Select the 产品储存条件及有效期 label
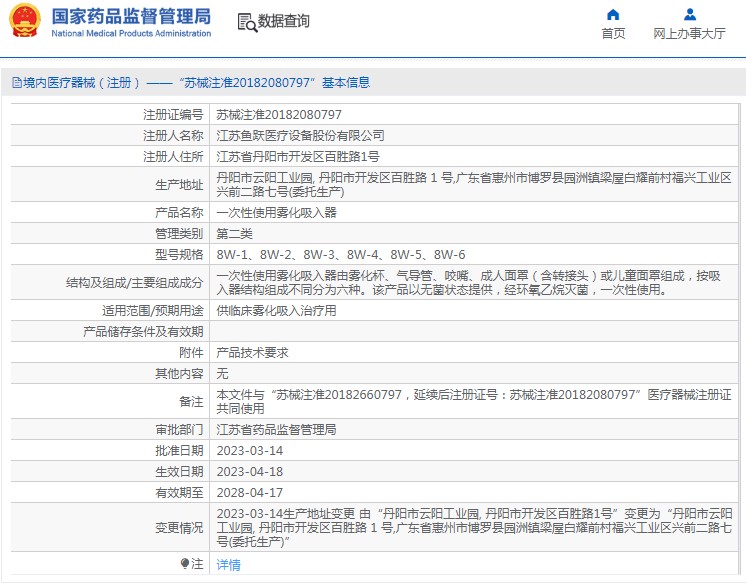Viewport: 746px width, 585px height. [143, 332]
